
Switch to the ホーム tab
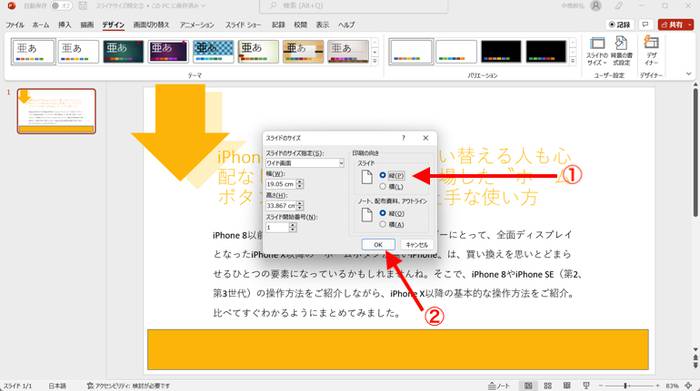pyautogui.click(x=41, y=25)
